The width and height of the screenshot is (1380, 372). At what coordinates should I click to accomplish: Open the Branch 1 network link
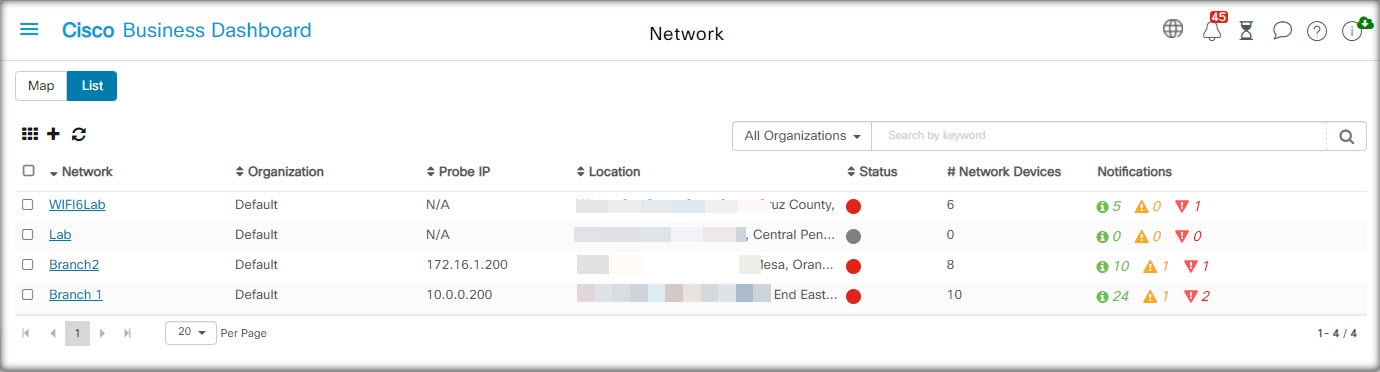pos(76,295)
